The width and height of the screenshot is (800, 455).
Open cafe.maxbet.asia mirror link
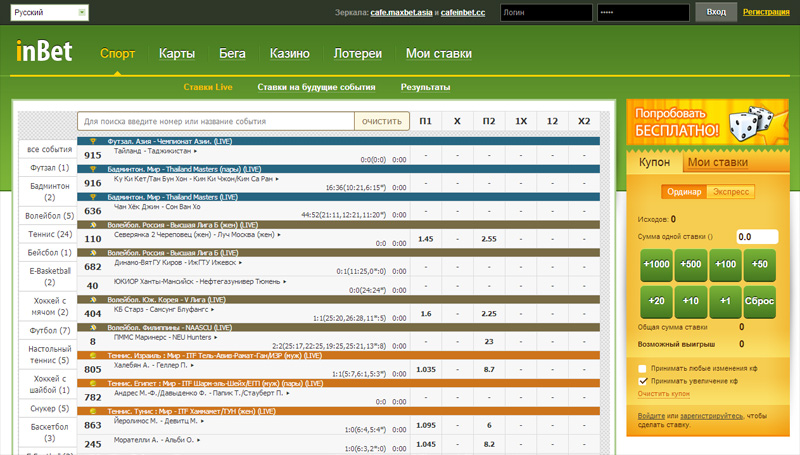[401, 12]
